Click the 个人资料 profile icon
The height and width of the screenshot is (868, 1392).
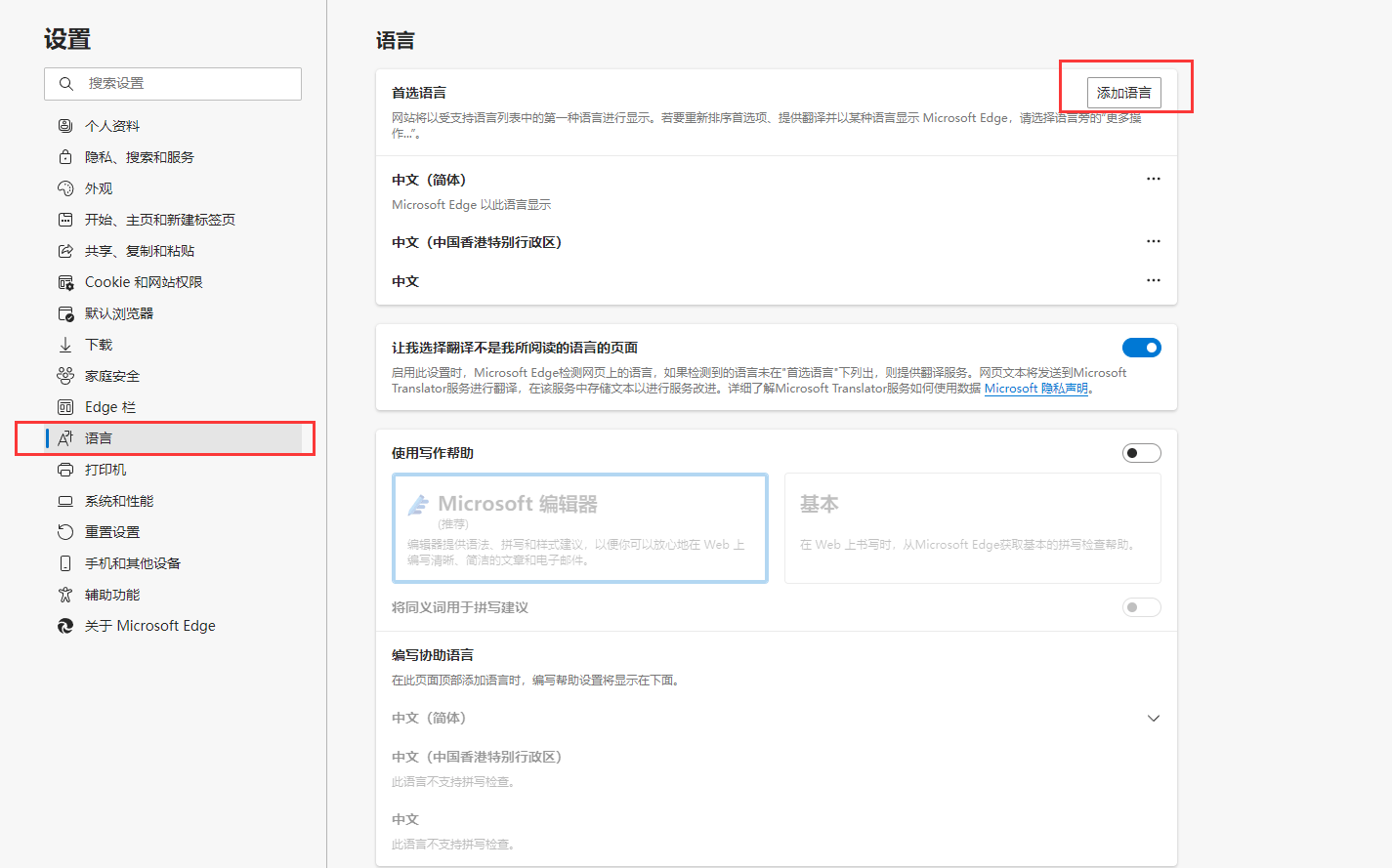(x=65, y=126)
